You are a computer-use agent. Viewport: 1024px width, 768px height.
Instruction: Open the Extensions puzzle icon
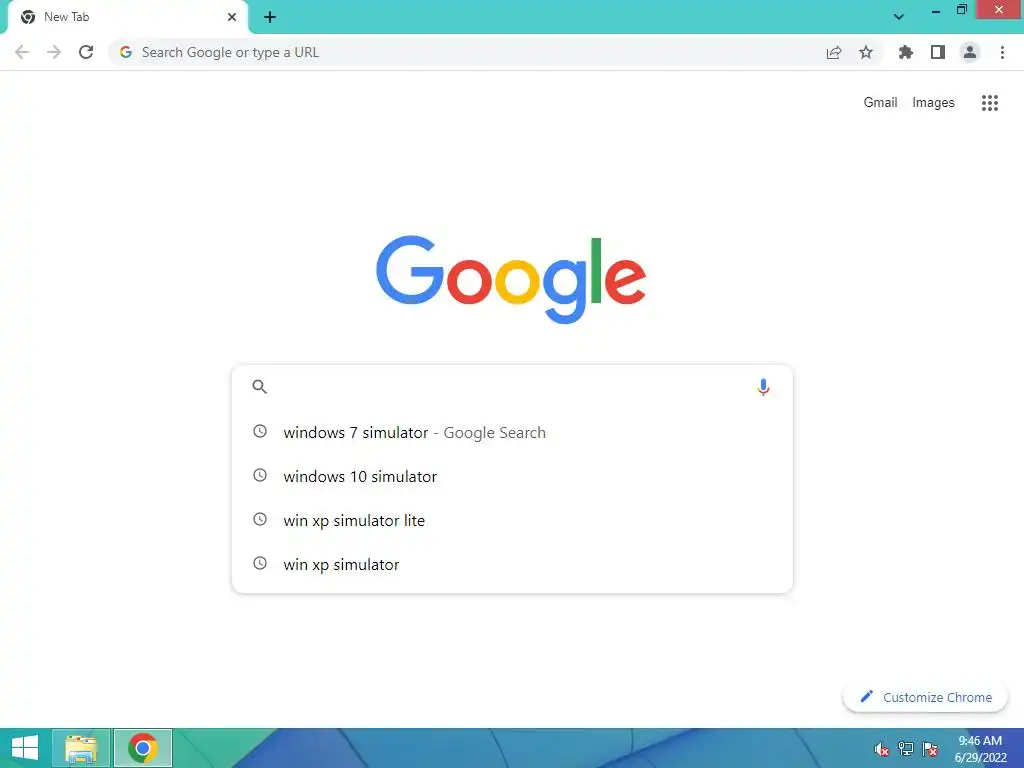(905, 52)
